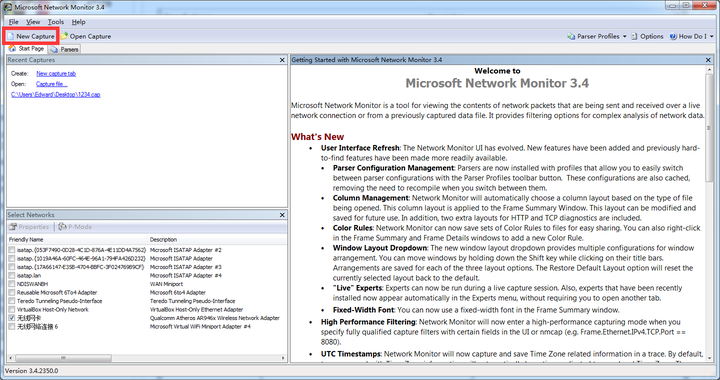This screenshot has height=380, width=720.
Task: Select the Qualcomm Atheros AR946x description cell
Action: pyautogui.click(x=215, y=318)
